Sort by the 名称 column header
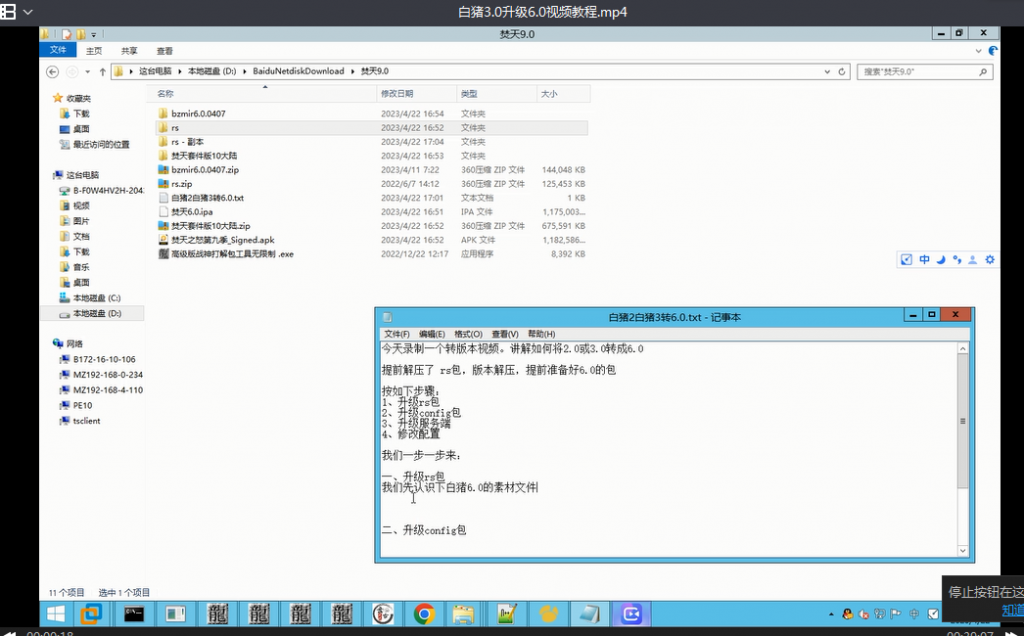This screenshot has height=636, width=1024. click(x=264, y=94)
